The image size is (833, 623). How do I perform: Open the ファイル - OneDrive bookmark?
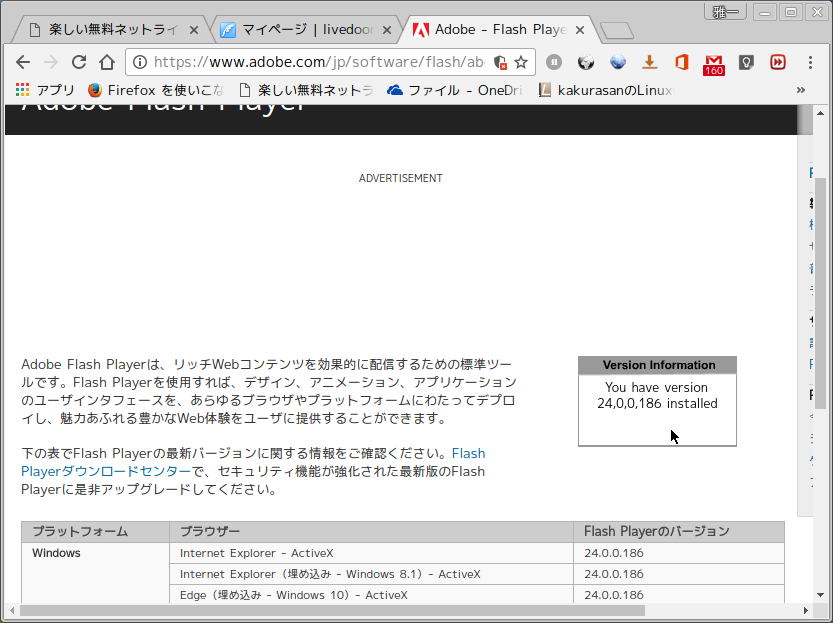455,90
